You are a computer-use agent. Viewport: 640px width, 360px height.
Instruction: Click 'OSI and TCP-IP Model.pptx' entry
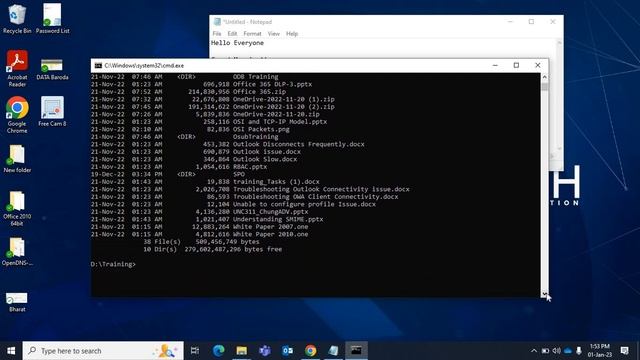280,122
